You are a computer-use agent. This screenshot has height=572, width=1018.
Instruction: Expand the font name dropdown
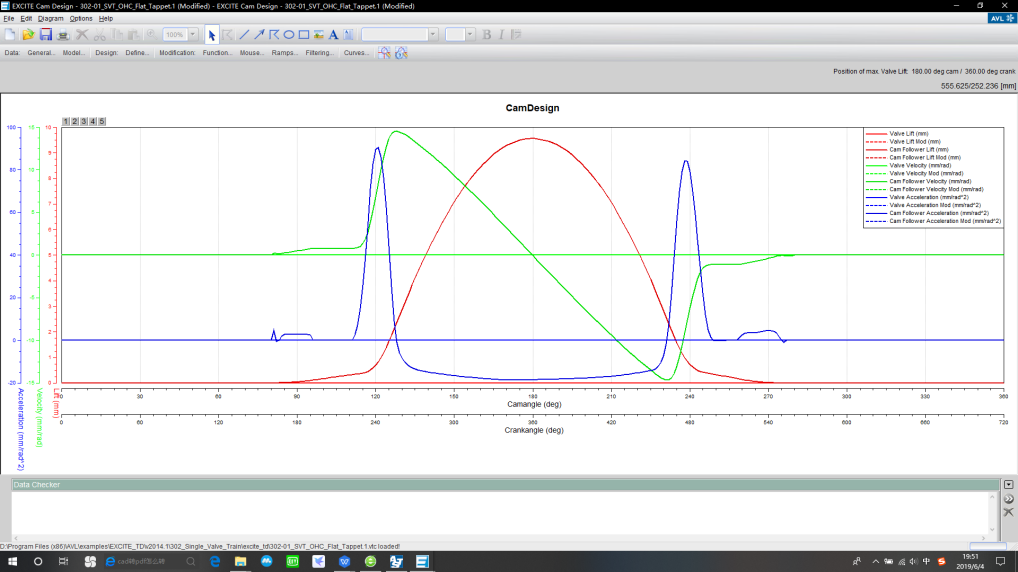click(432, 34)
